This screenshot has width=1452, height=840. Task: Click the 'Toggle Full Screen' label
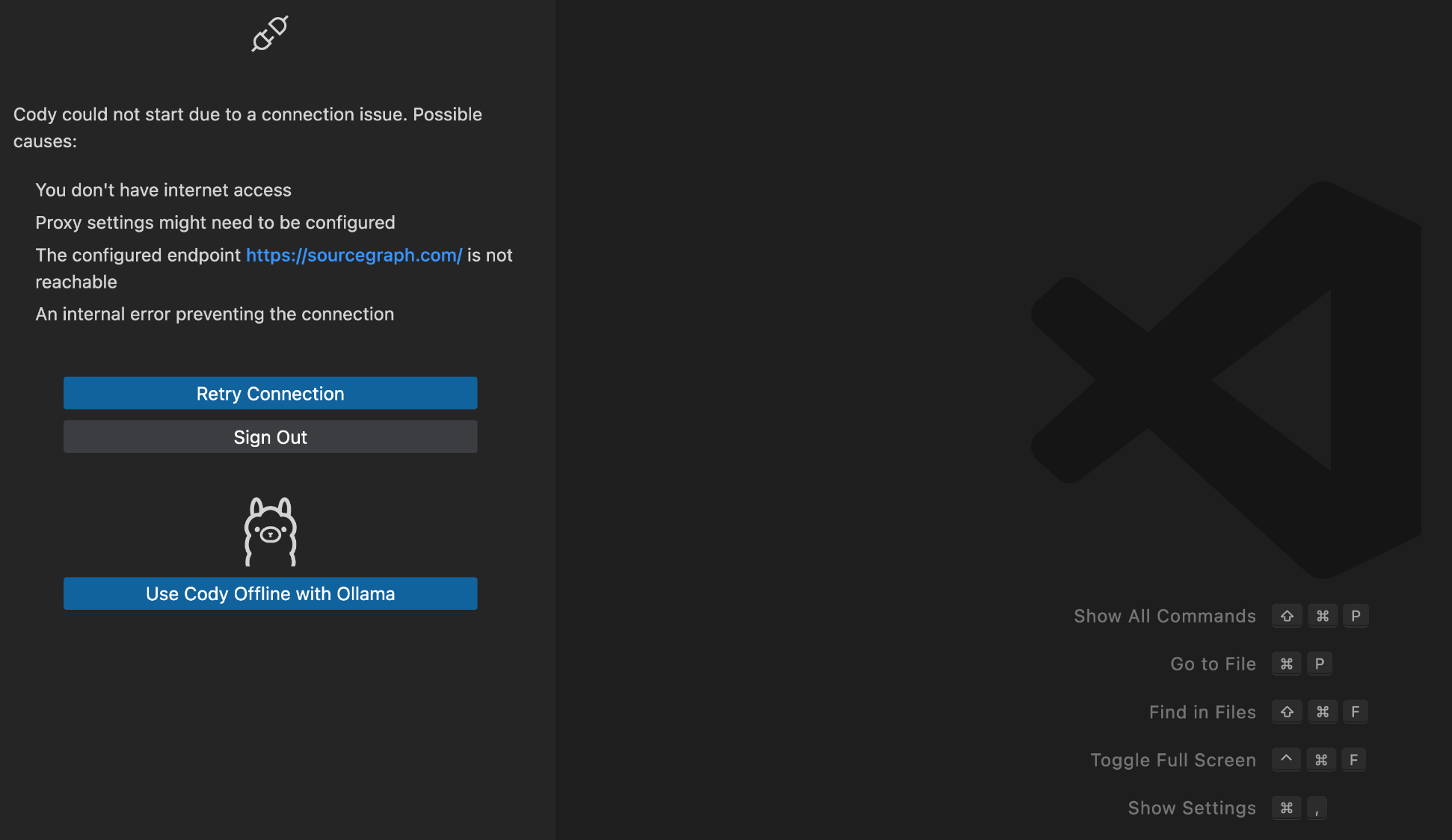tap(1173, 760)
